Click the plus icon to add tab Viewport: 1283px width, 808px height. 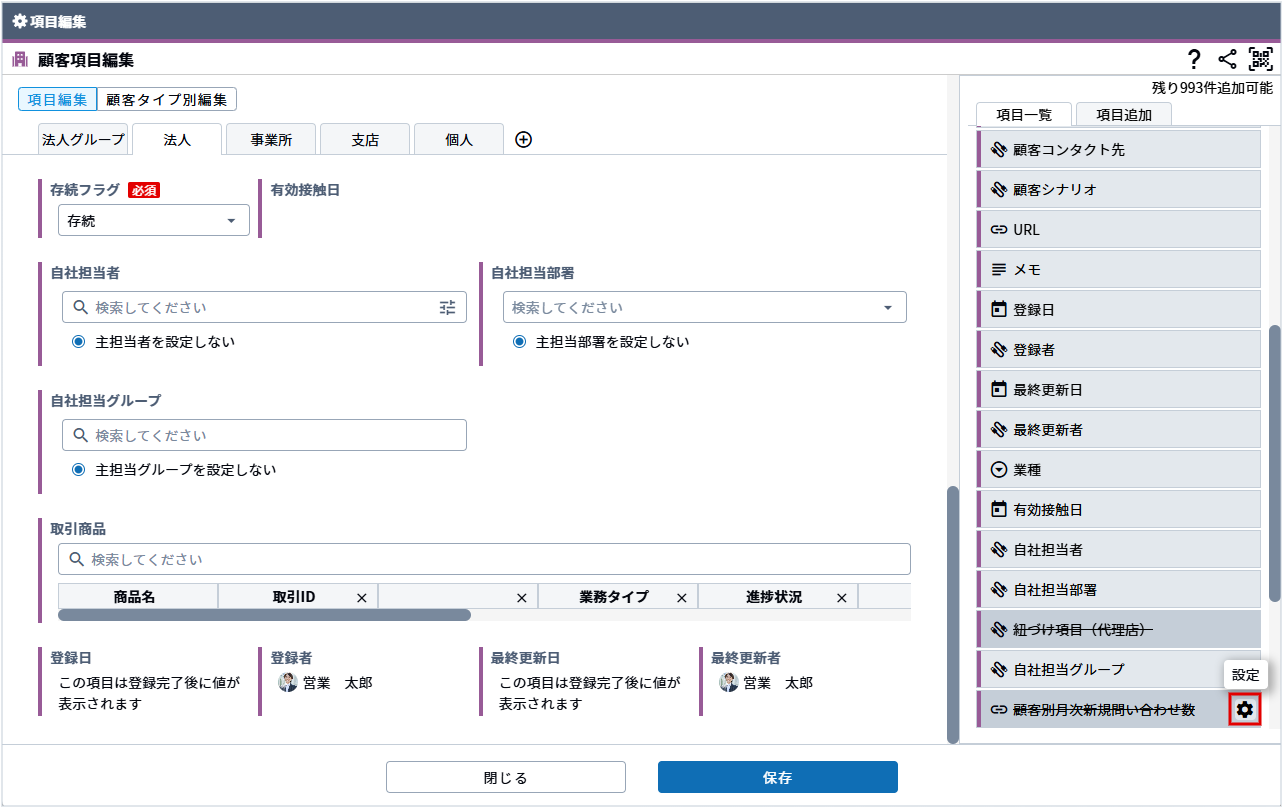(x=523, y=140)
